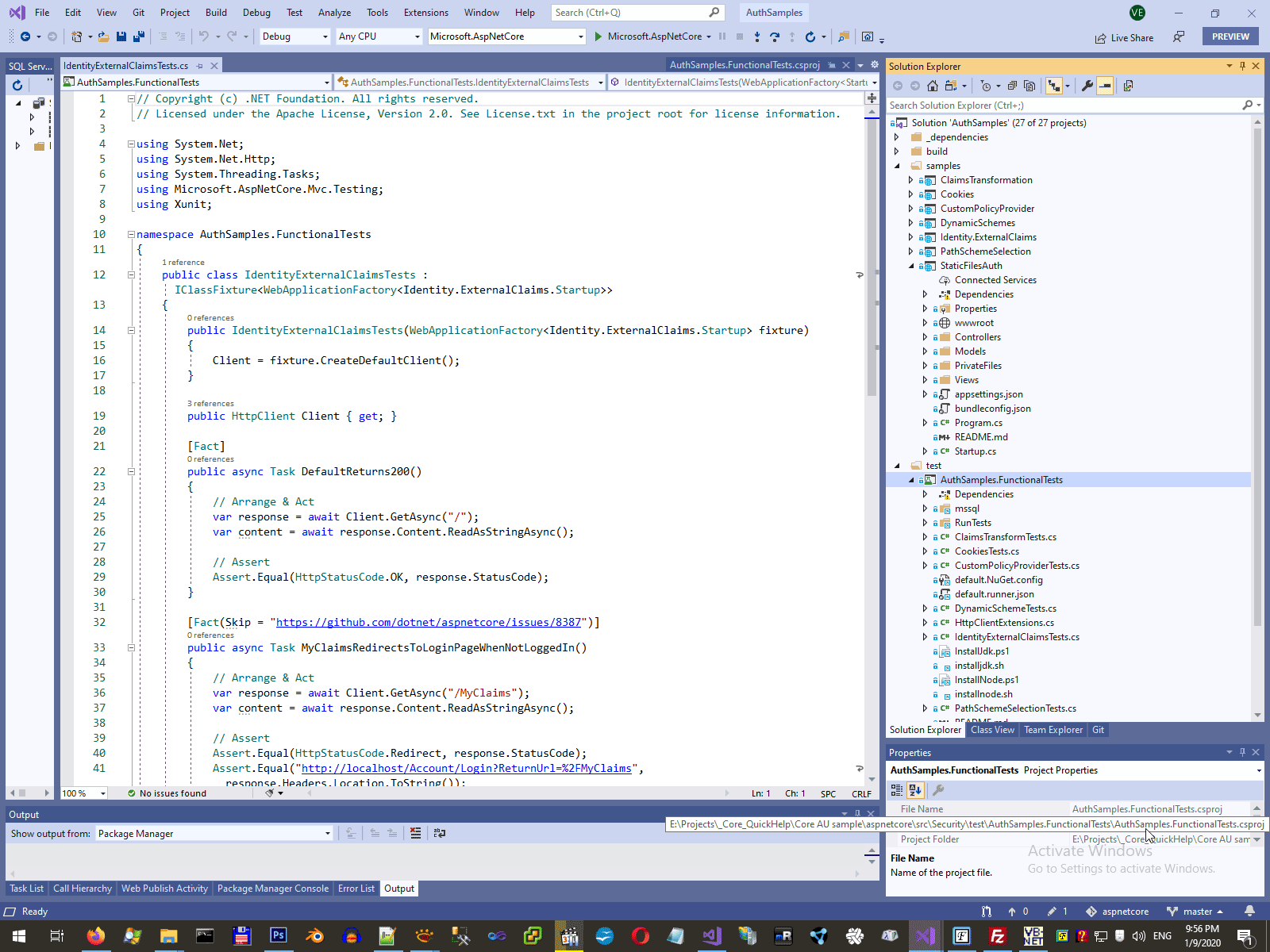Toggle Alphabetical sort in Properties panel
The width and height of the screenshot is (1270, 952).
point(915,790)
